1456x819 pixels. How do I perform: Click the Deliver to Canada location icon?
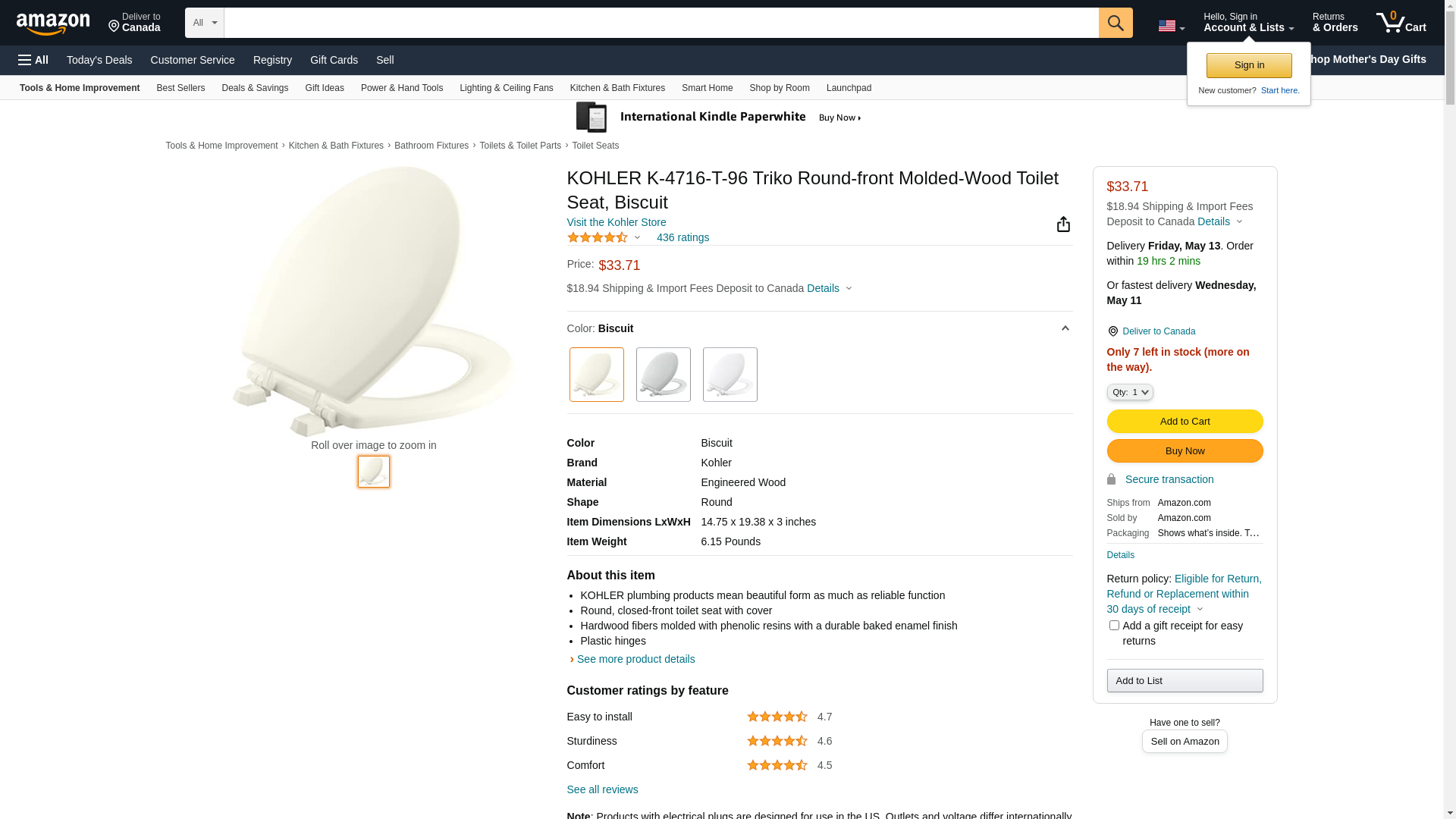[x=1112, y=331]
